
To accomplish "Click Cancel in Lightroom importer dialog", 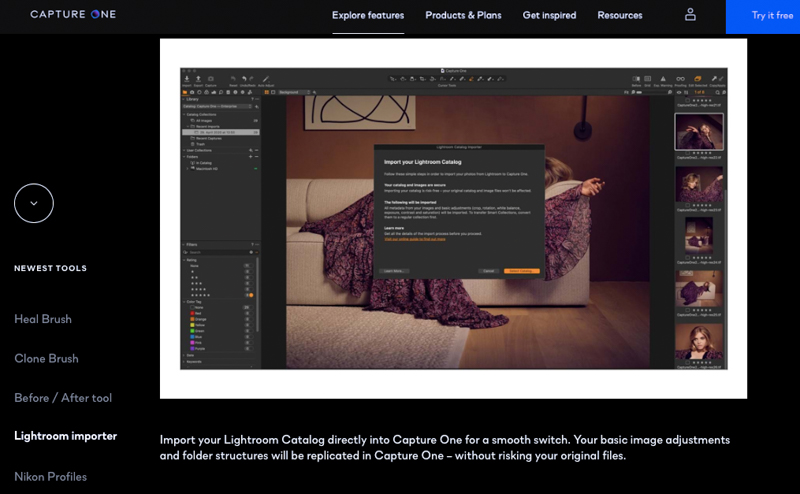I will pos(489,271).
